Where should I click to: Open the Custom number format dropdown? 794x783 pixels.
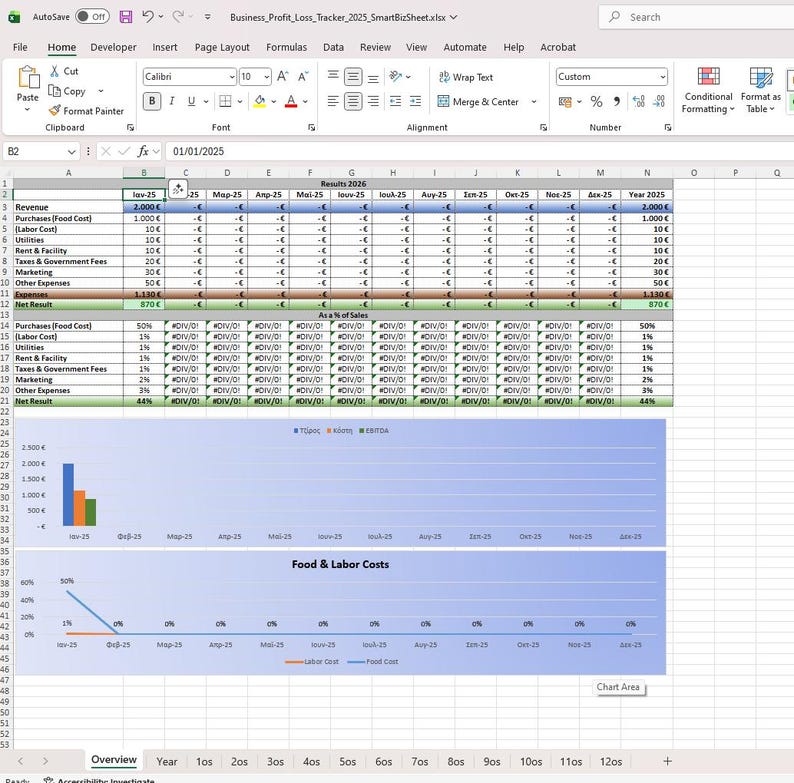(x=662, y=77)
